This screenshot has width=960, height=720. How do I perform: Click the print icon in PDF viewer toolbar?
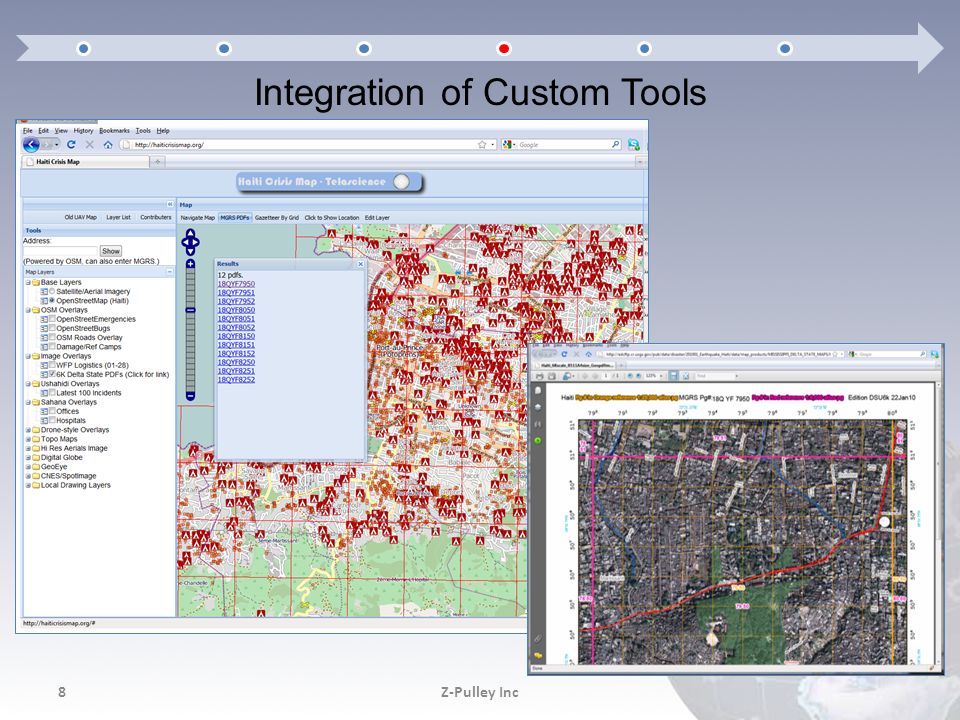click(539, 376)
